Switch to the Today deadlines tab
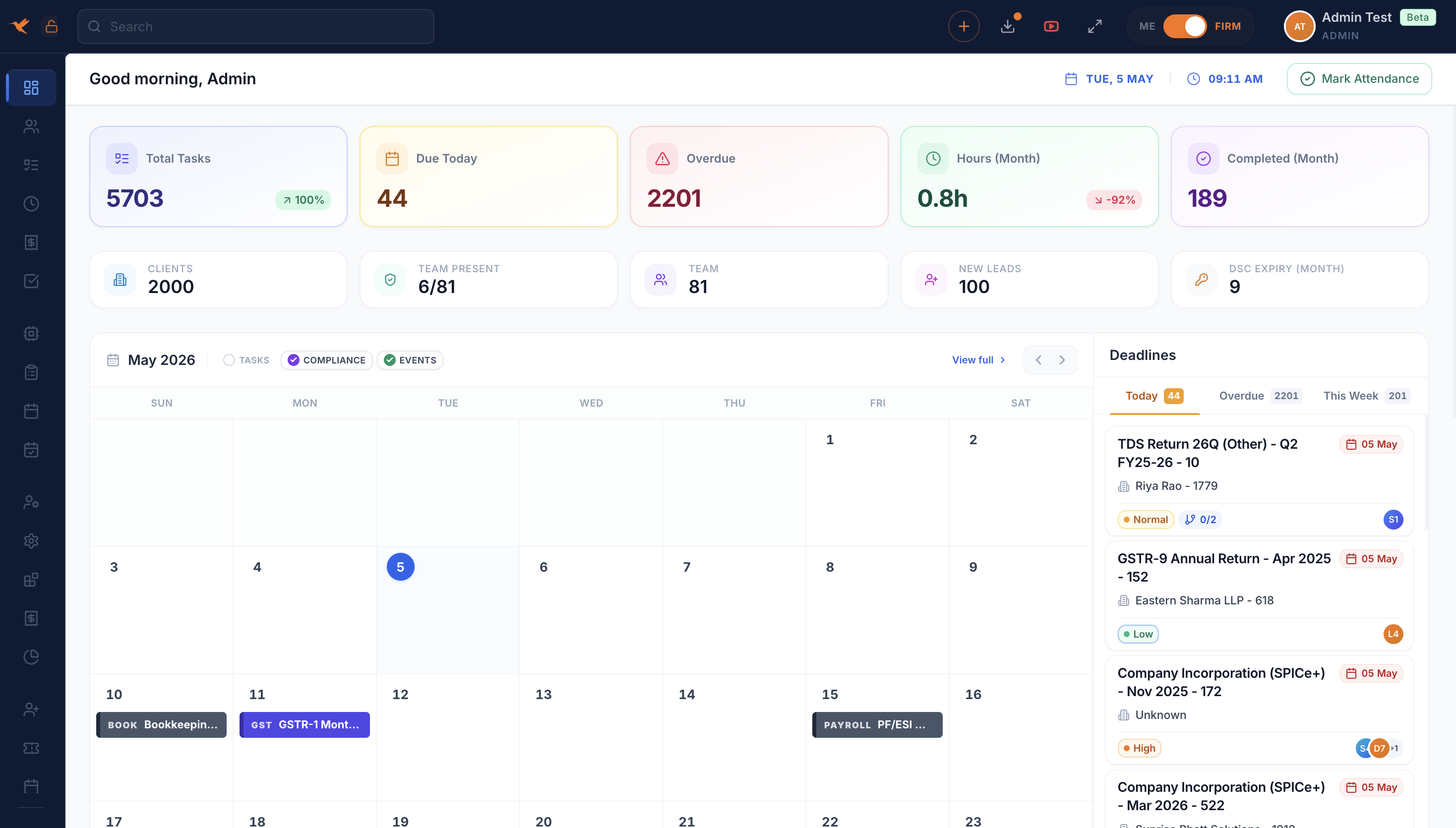 (x=1154, y=396)
